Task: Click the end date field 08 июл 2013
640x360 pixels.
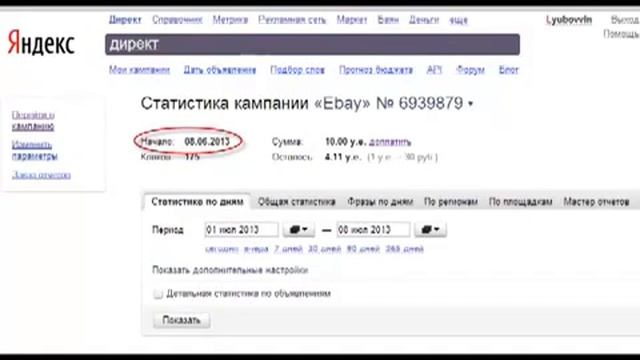Action: point(373,230)
